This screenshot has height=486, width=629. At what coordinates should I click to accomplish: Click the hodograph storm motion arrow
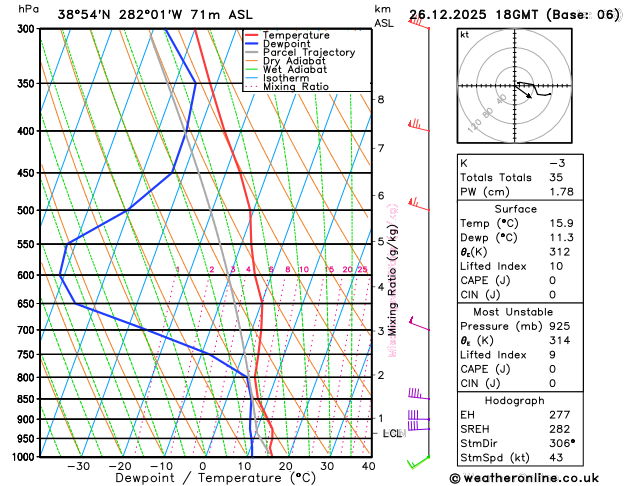coord(523,92)
